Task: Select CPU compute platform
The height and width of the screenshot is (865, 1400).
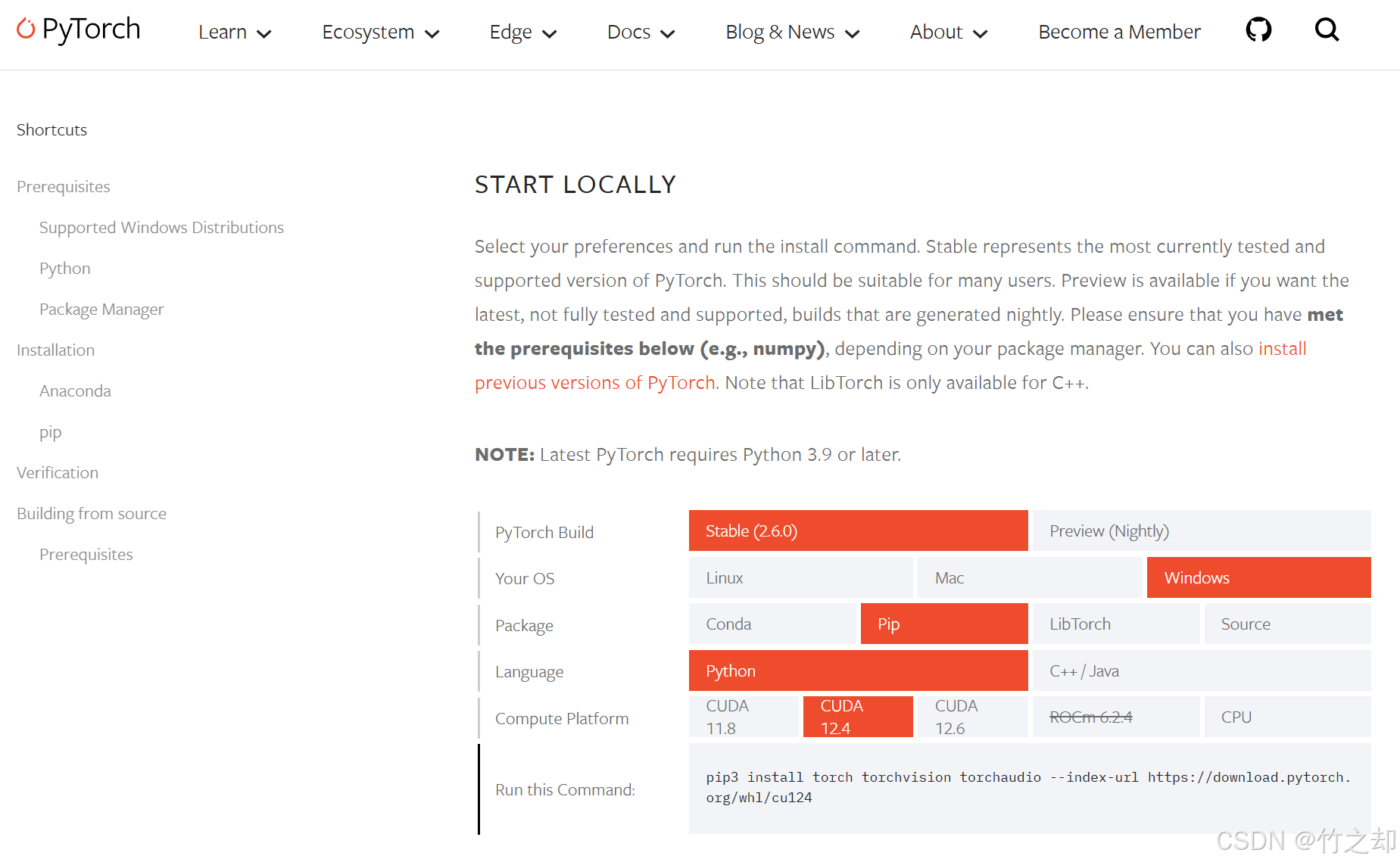Action: (x=1287, y=717)
